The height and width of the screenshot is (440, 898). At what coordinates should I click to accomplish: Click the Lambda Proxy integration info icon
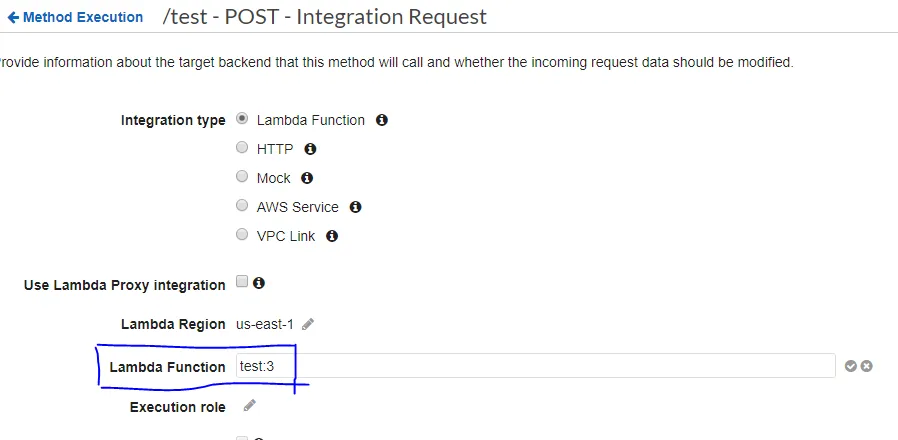[x=259, y=283]
